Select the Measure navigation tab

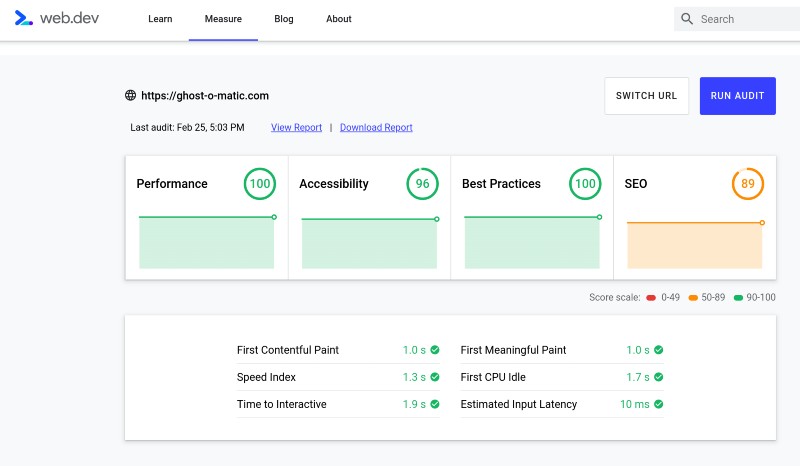point(223,19)
